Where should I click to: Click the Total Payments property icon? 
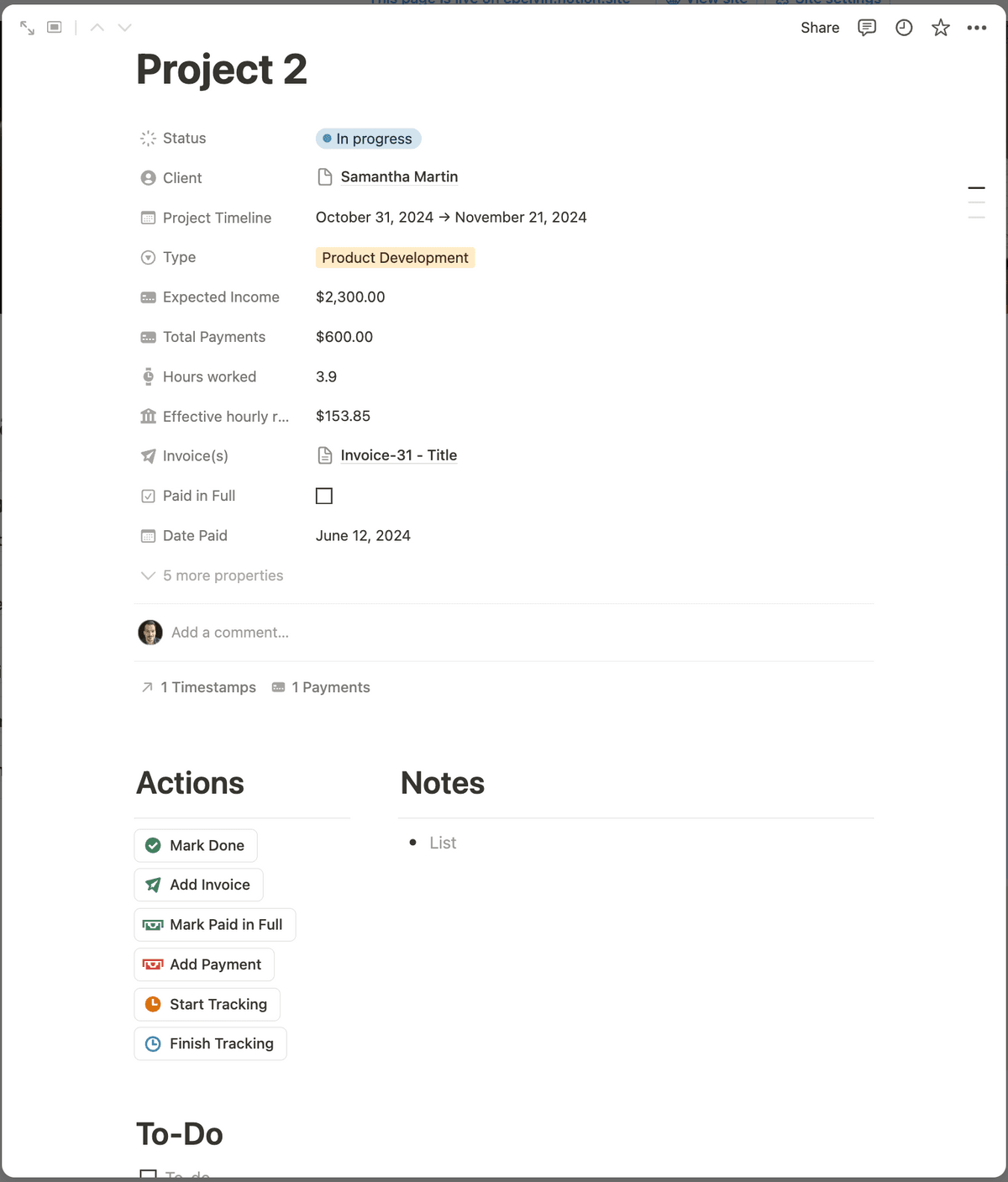pos(148,337)
